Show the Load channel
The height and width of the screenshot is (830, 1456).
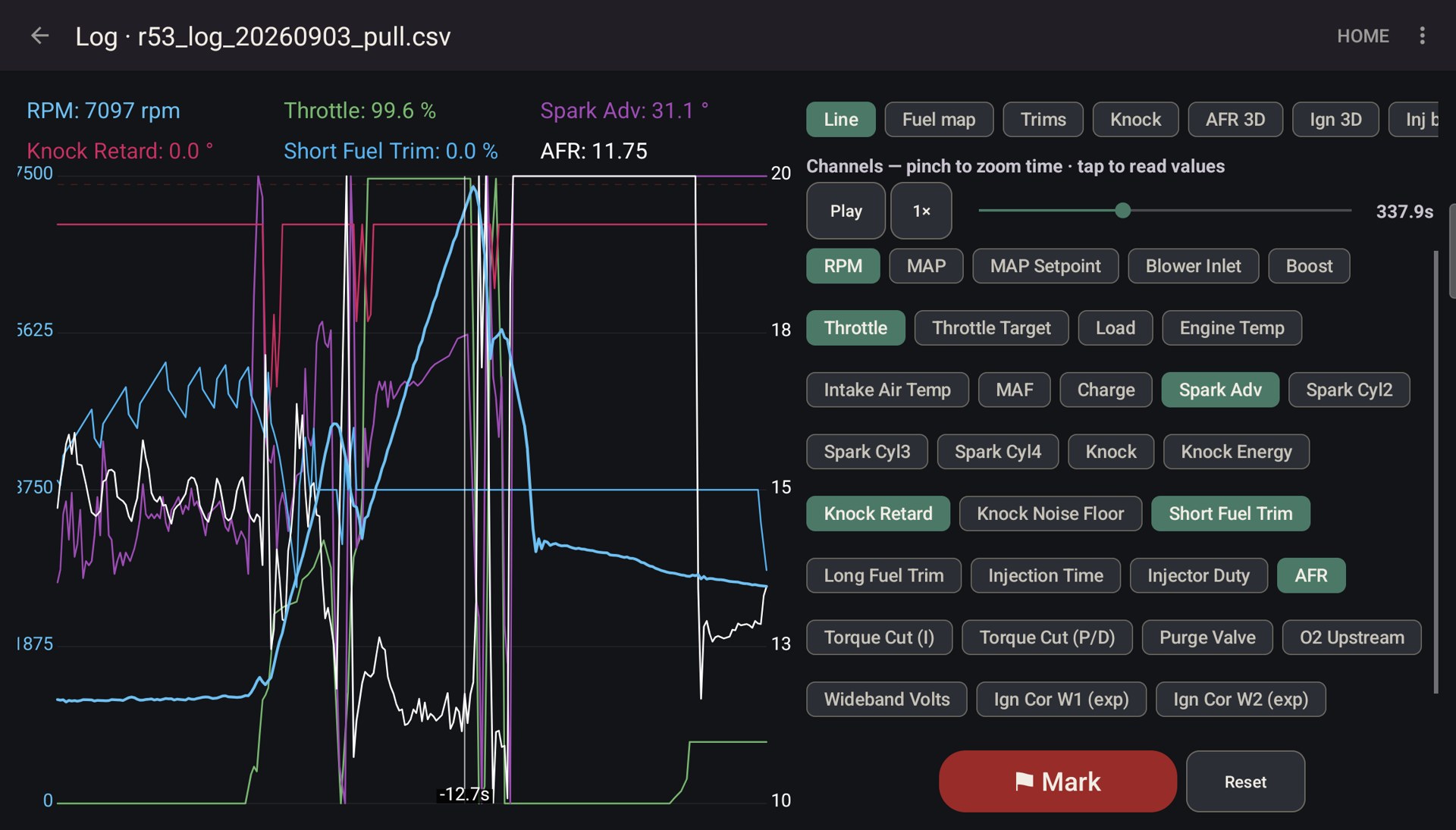click(1116, 328)
